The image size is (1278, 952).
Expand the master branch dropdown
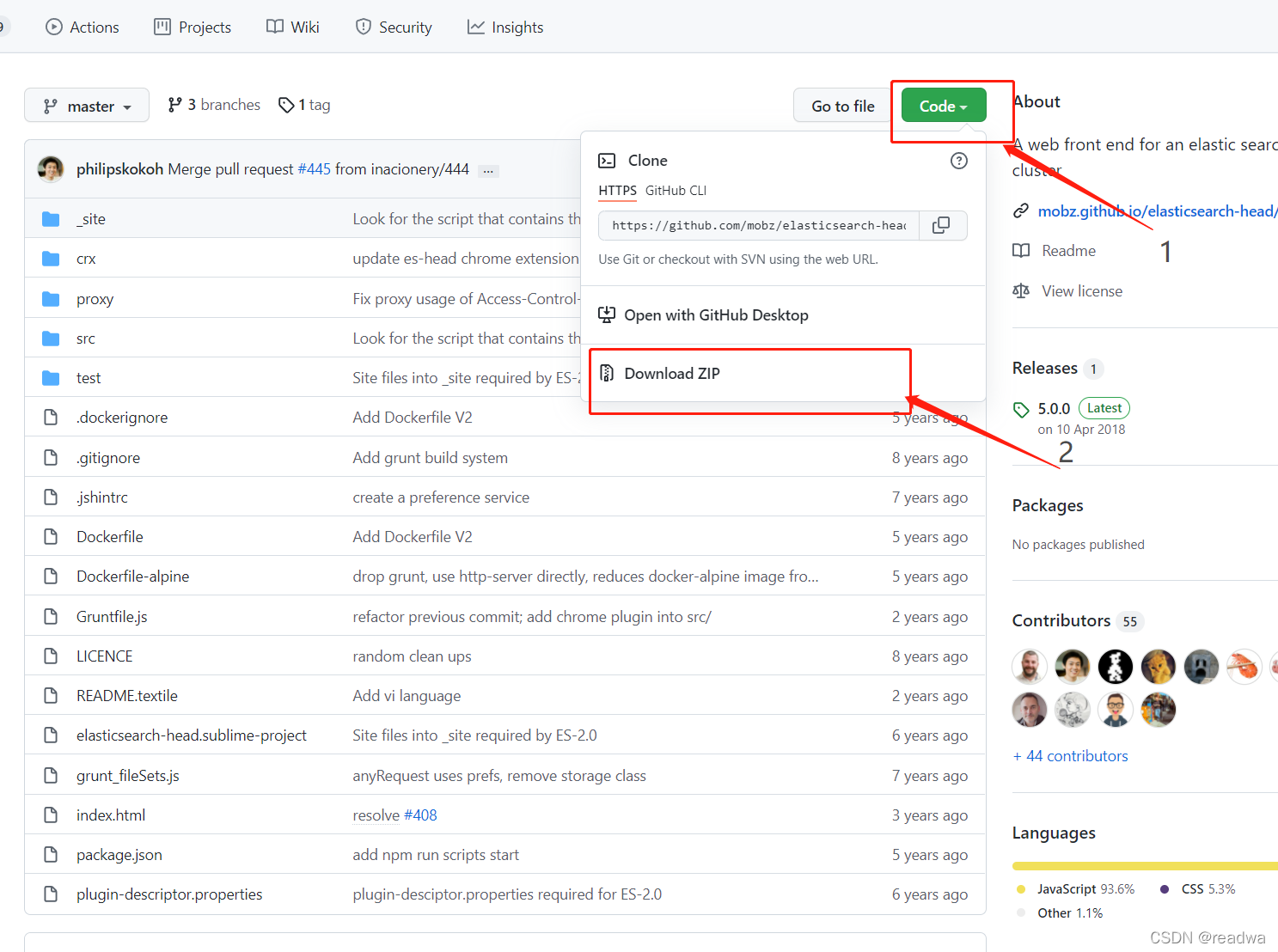(87, 106)
